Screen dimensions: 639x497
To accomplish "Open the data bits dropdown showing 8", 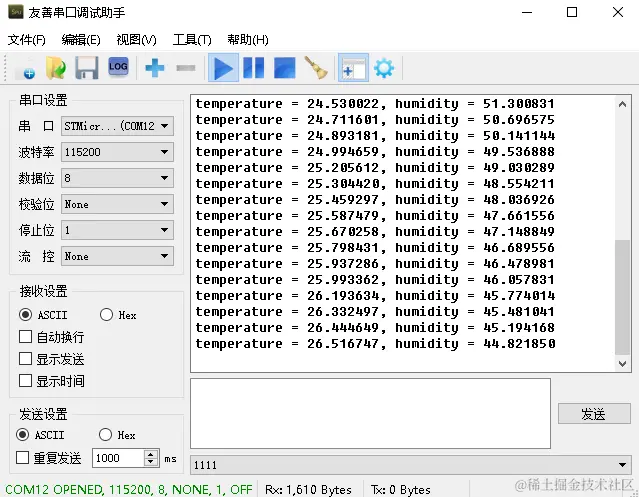I will click(x=117, y=178).
